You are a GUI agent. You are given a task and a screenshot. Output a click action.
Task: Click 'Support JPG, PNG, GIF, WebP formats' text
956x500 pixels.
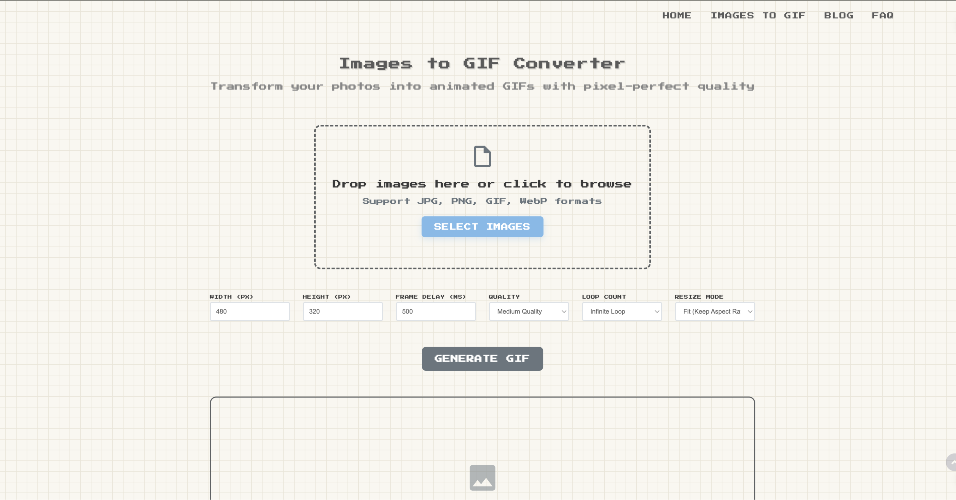(x=482, y=201)
